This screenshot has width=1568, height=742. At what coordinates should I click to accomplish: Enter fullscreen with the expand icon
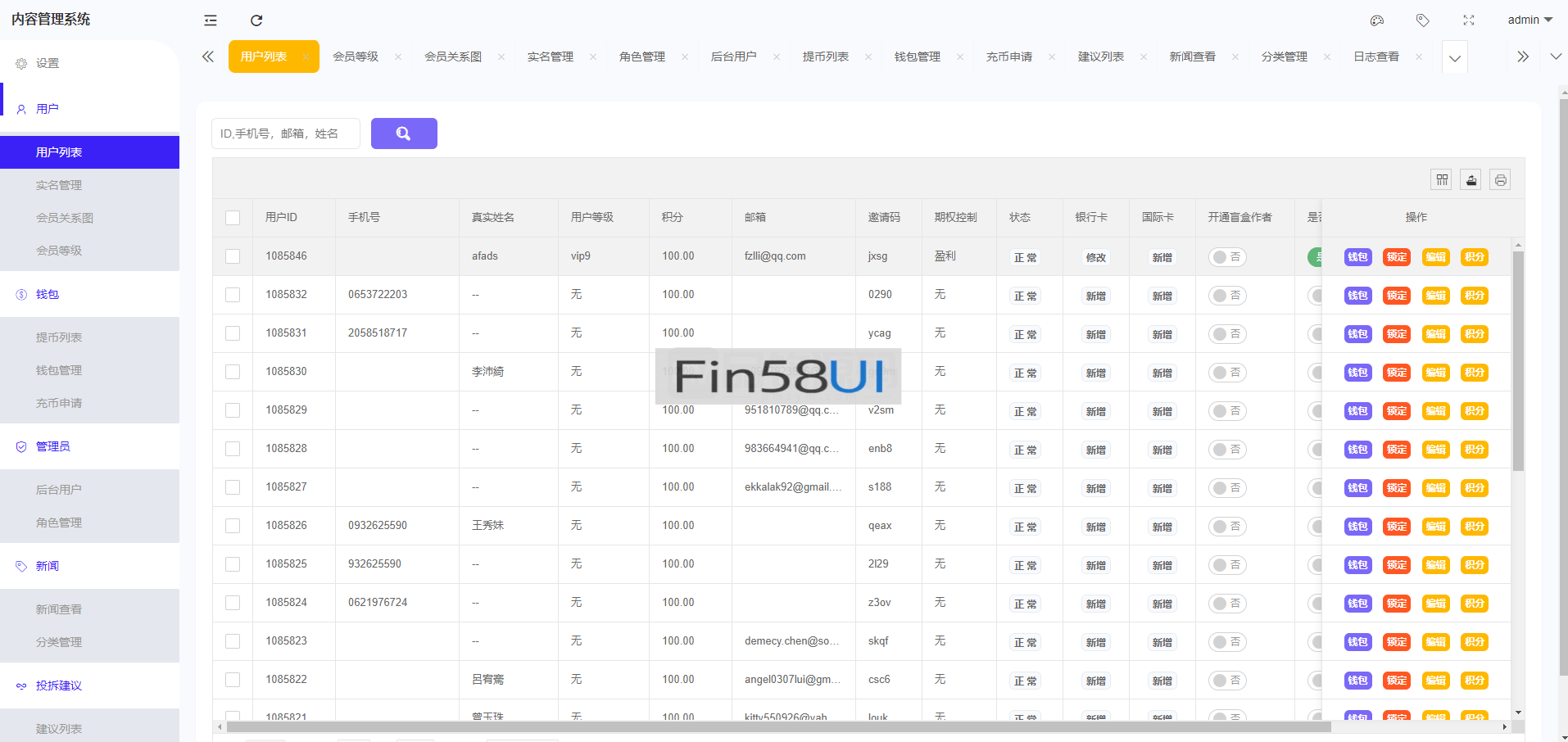[x=1469, y=20]
